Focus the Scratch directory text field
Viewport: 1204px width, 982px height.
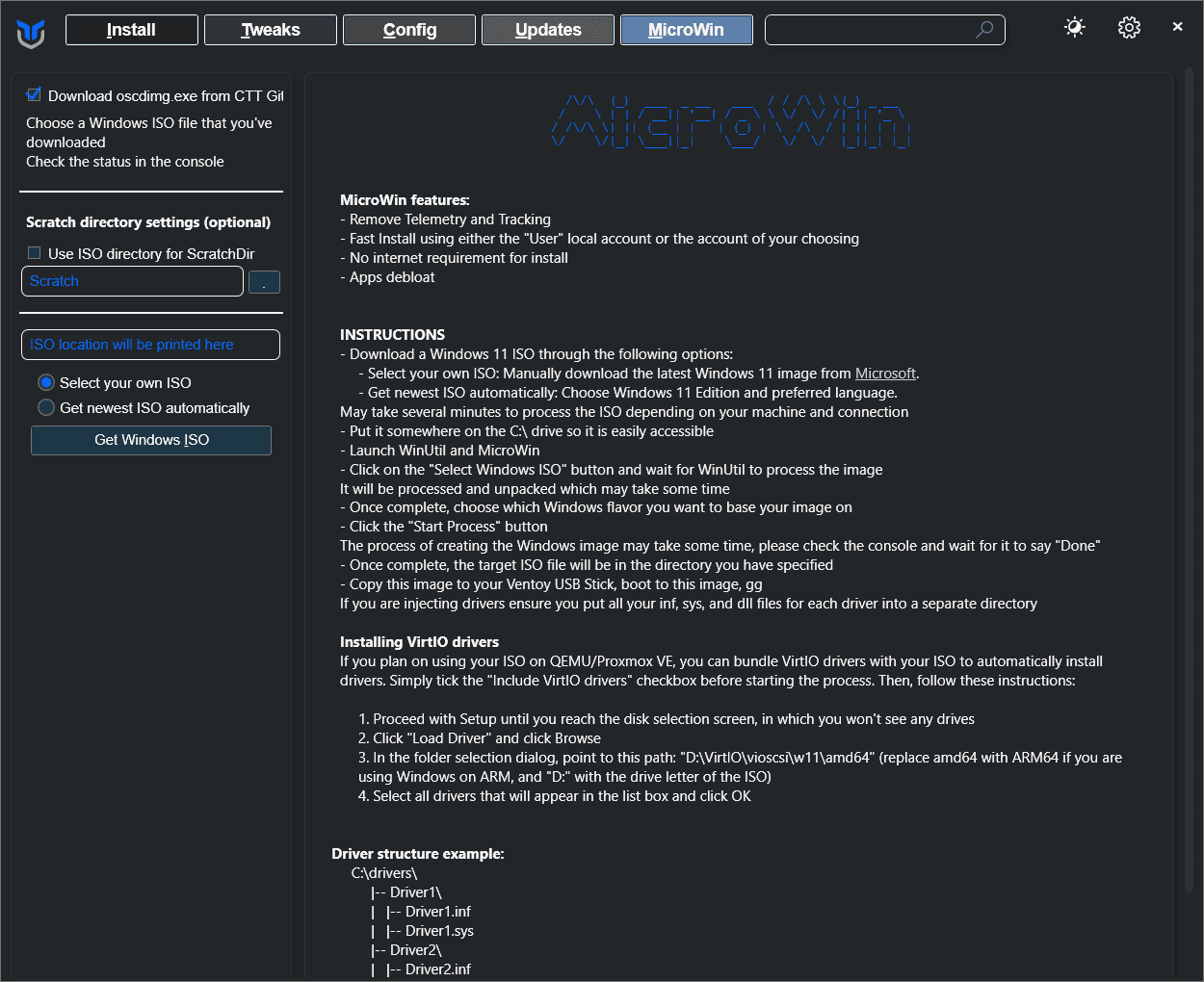132,281
